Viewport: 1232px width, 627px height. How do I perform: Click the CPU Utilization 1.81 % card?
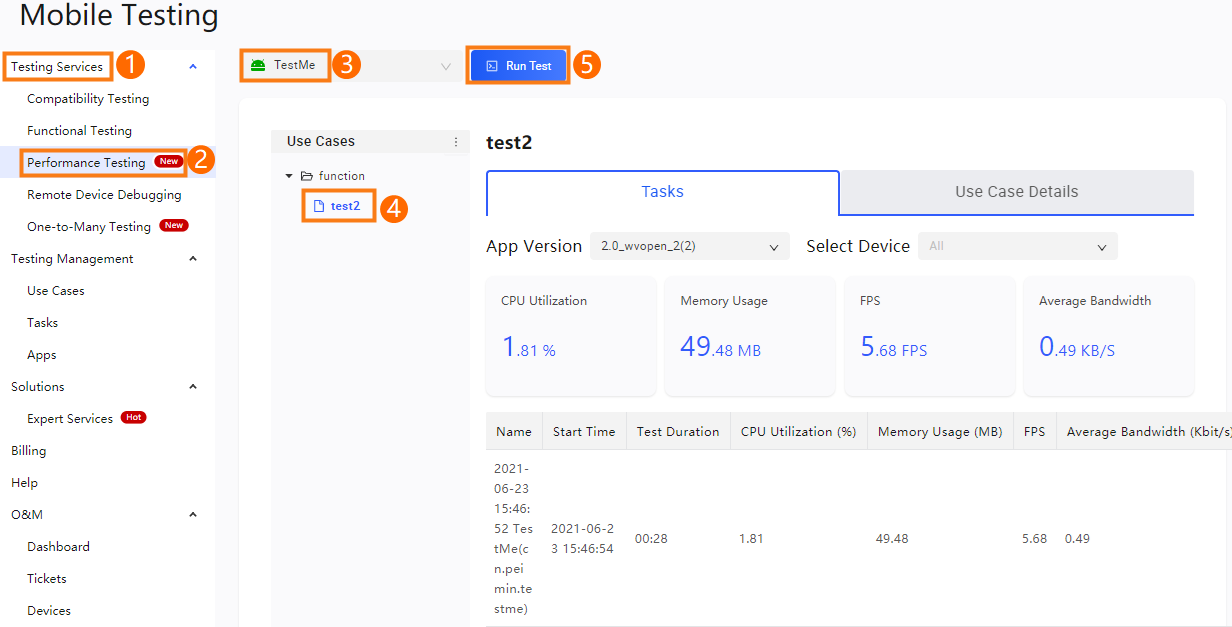(571, 337)
